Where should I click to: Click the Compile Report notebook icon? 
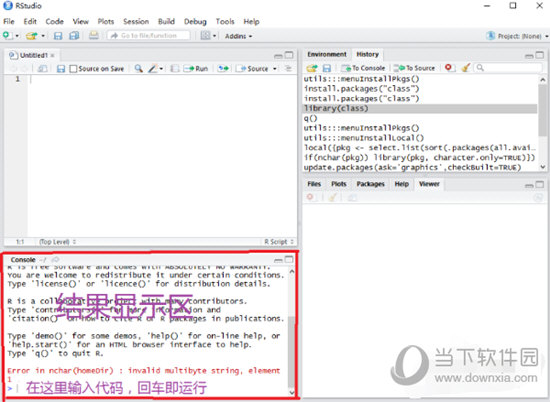click(x=174, y=68)
